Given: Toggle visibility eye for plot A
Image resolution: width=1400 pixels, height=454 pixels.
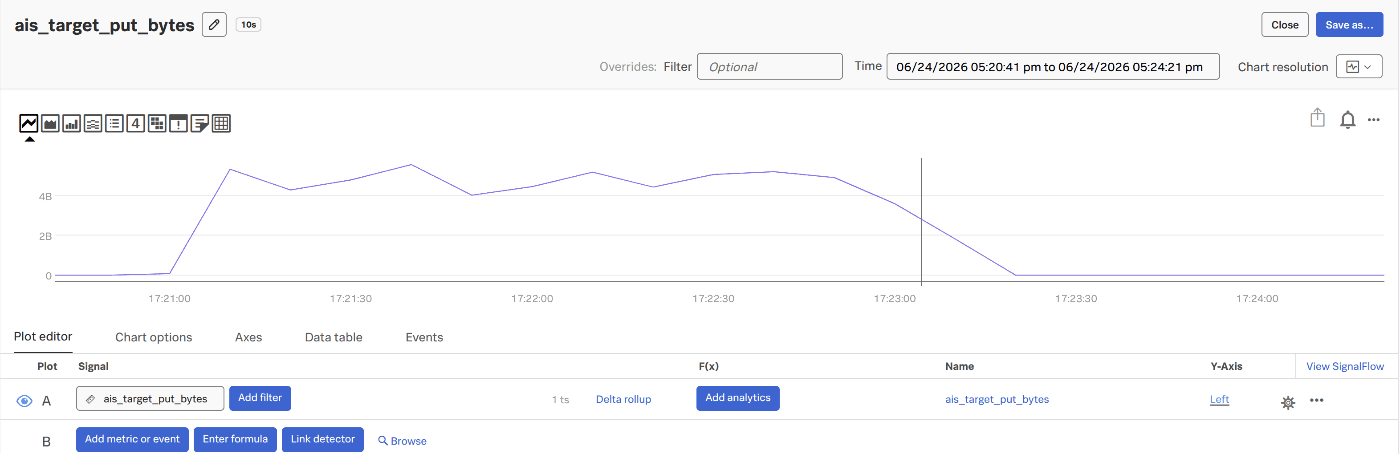Looking at the screenshot, I should (25, 400).
